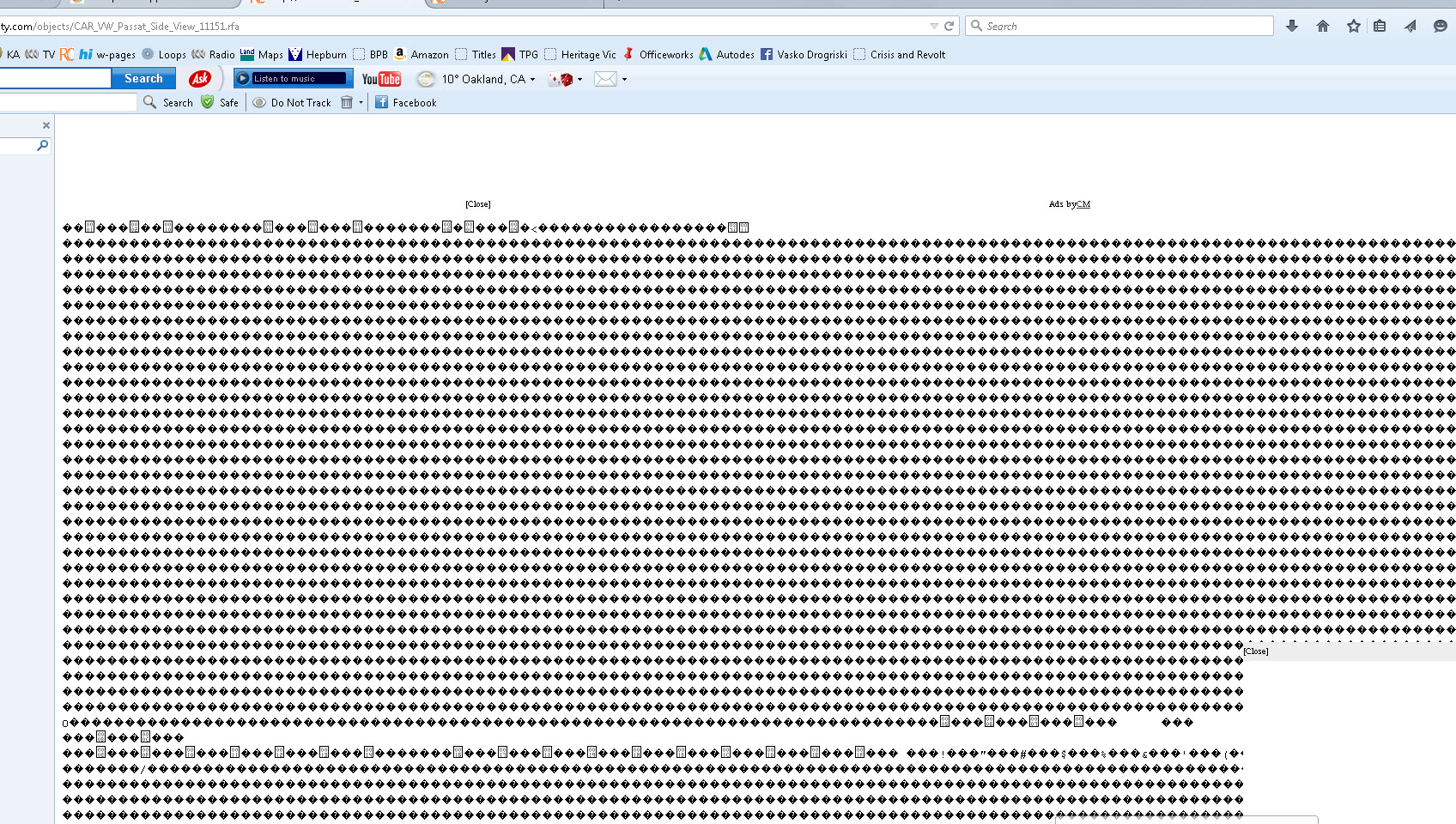Viewport: 1456px width, 824px height.
Task: Close the right-side ad via [Close]
Action: 1256,651
